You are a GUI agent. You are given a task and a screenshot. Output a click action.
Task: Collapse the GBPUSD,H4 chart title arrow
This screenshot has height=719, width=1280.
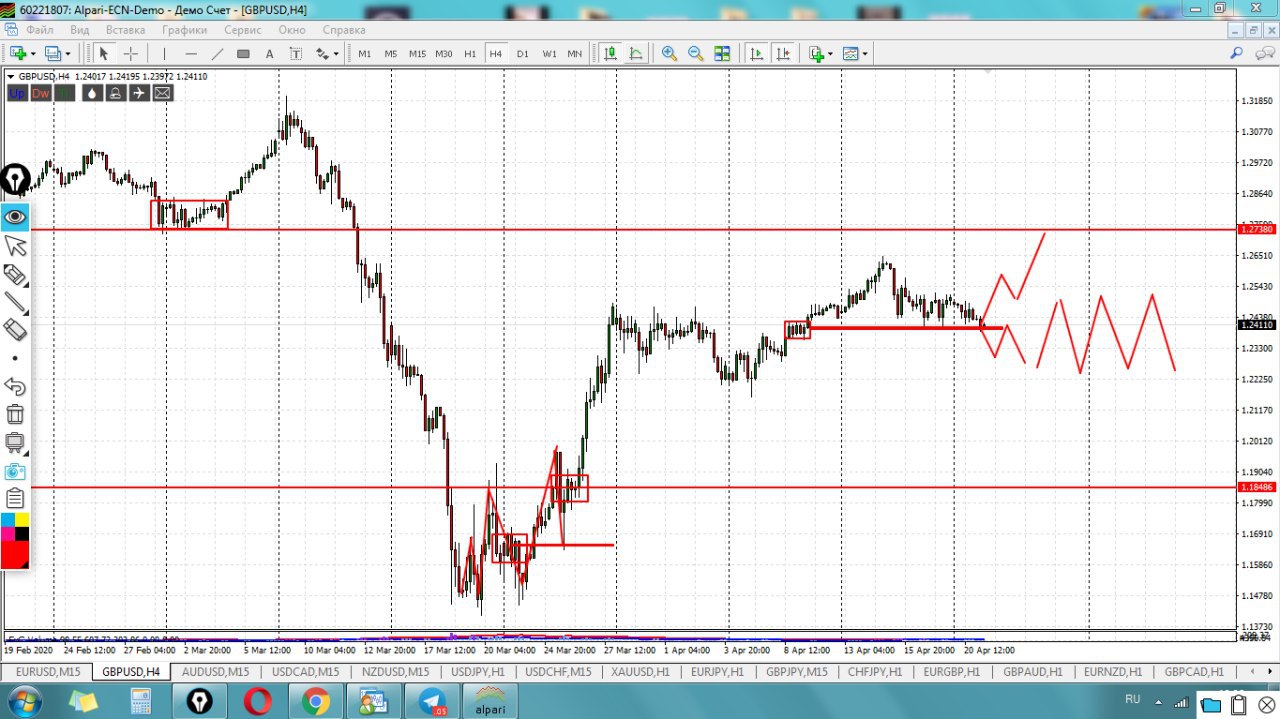point(11,77)
